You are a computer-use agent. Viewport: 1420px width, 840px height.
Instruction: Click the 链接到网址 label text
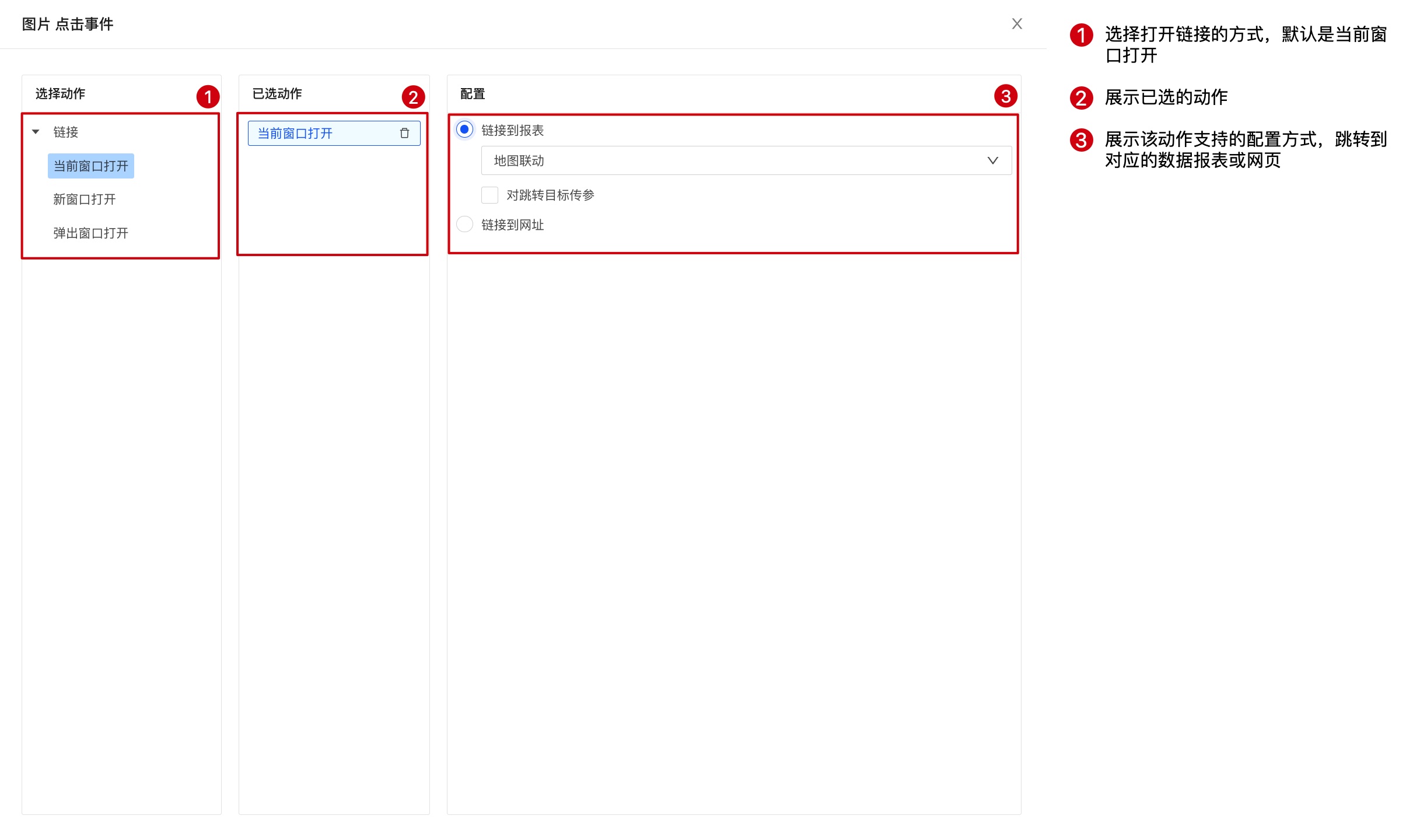click(513, 225)
